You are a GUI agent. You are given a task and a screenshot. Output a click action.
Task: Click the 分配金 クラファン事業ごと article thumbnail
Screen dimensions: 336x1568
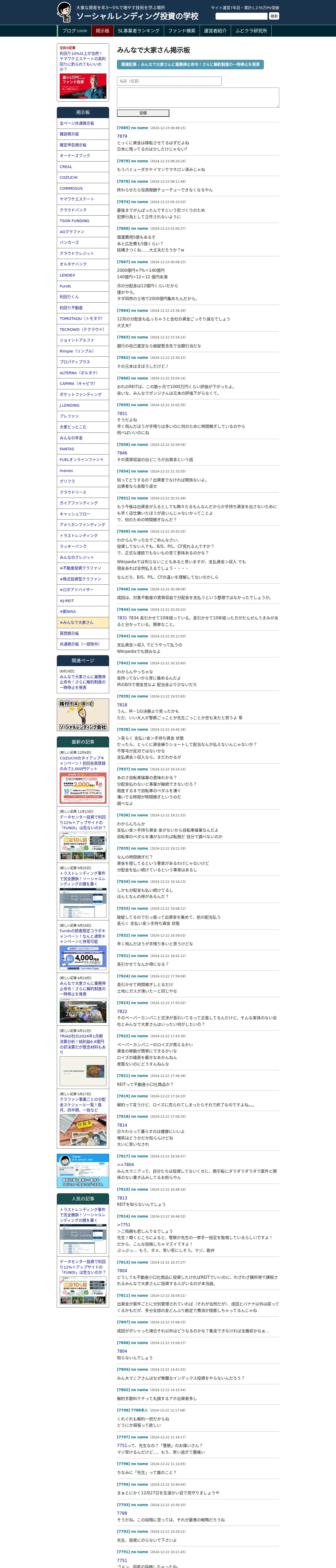click(x=83, y=1130)
